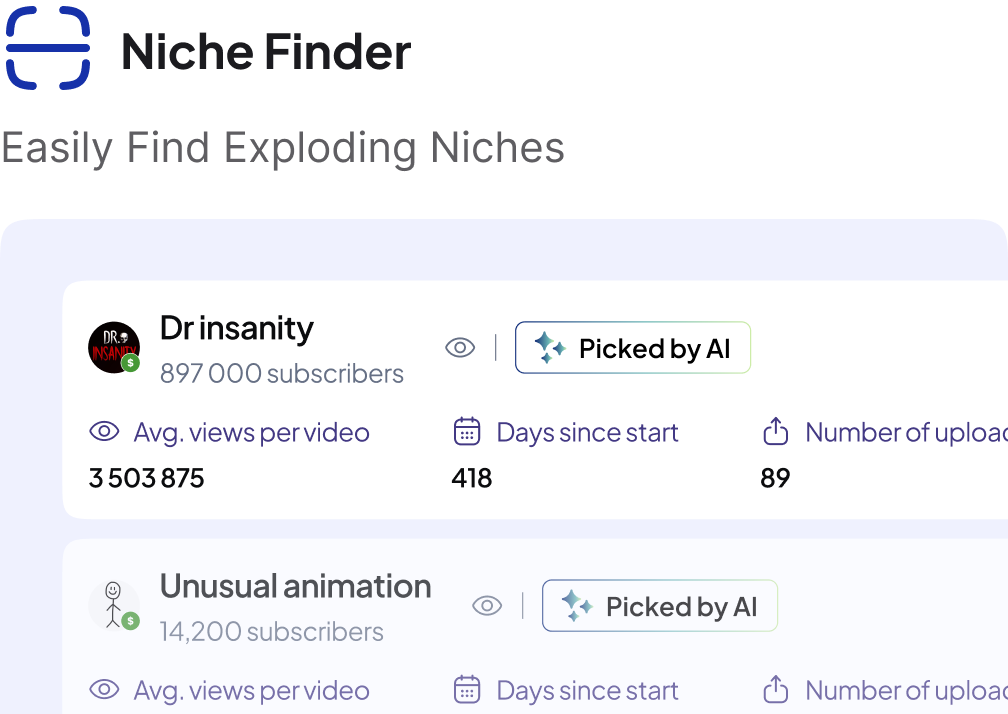The width and height of the screenshot is (1008, 714).
Task: Open the Dr insanity channel avatar
Action: pos(114,348)
